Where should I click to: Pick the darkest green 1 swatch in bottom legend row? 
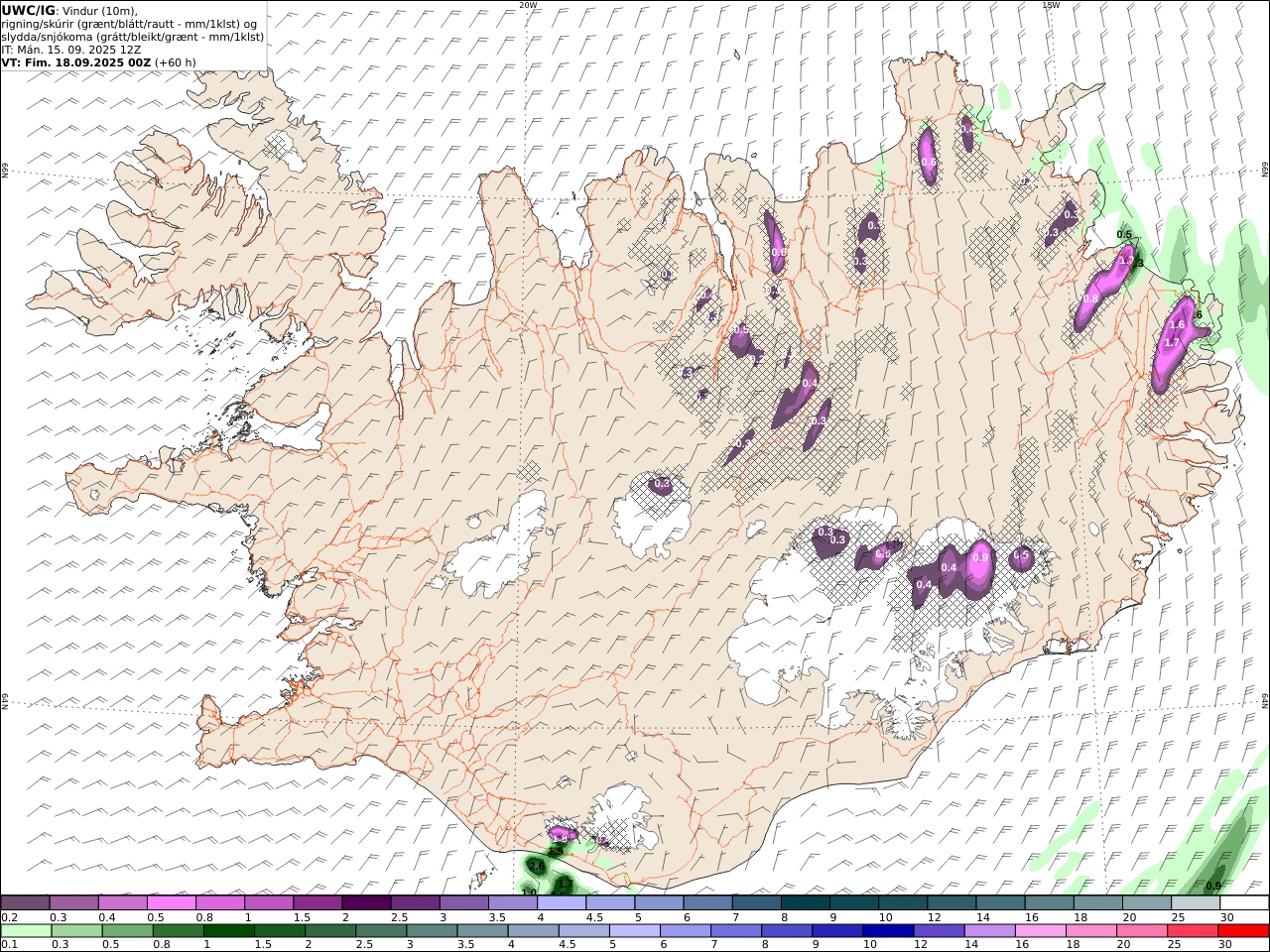[228, 931]
